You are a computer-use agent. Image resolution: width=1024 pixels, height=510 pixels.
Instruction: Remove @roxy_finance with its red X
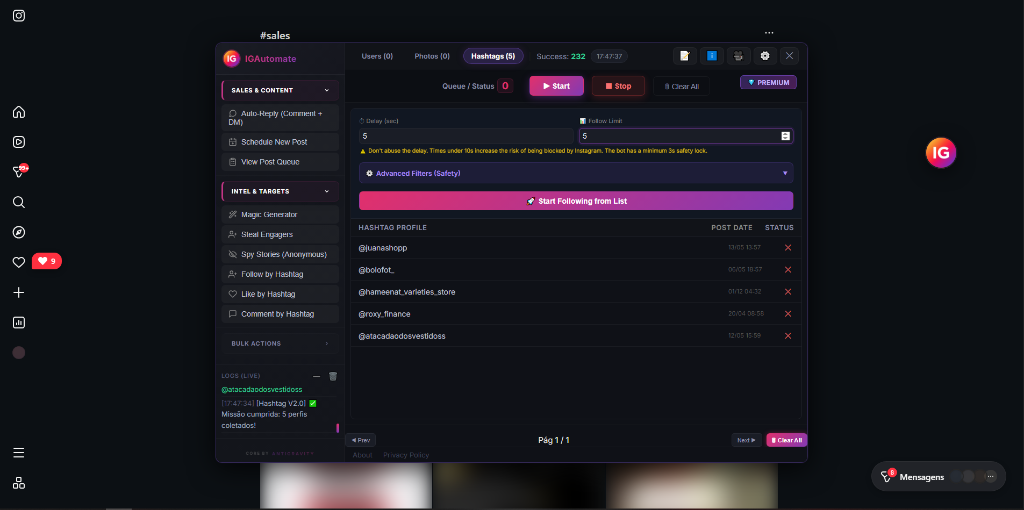(788, 314)
